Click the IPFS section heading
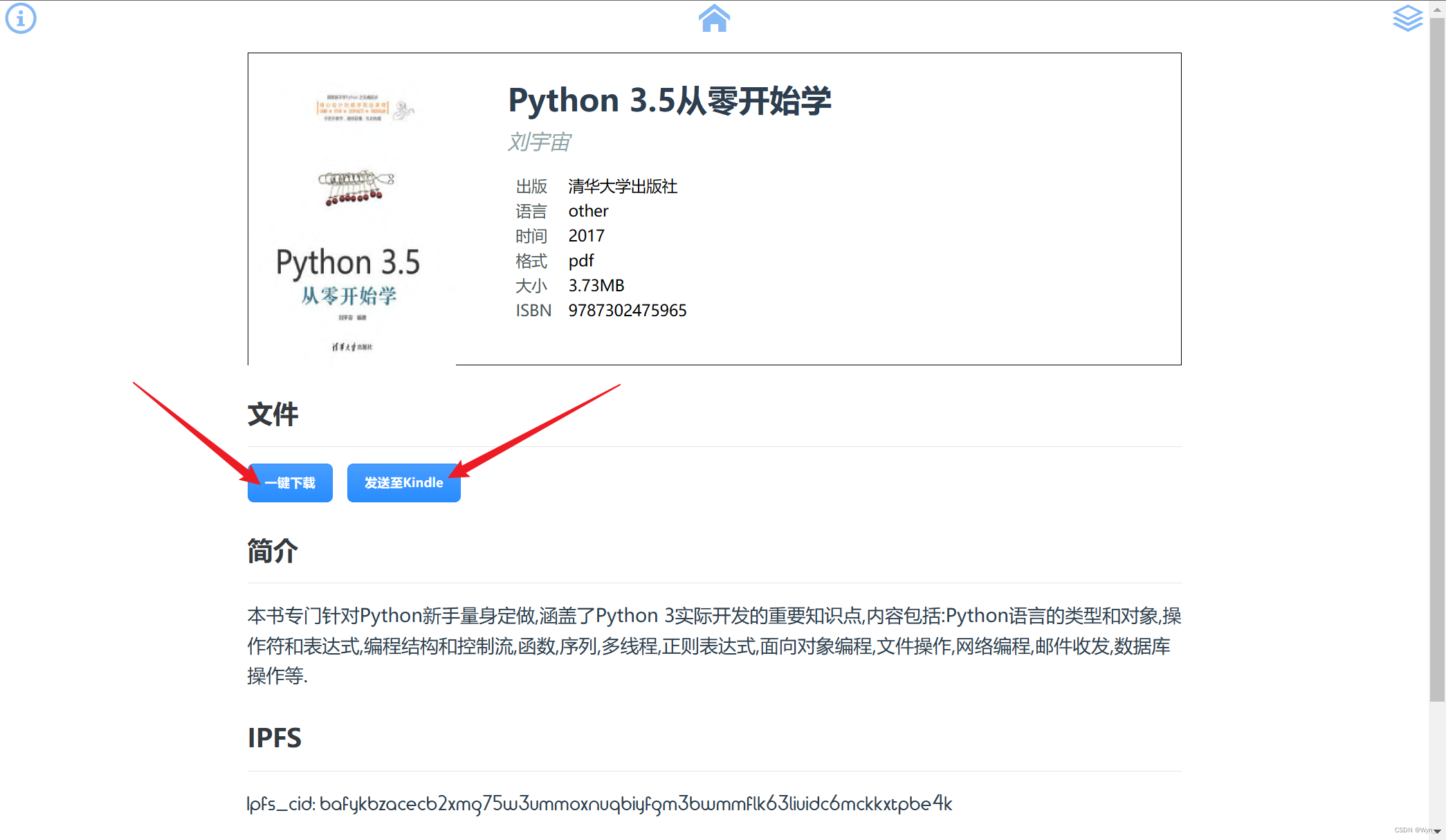The image size is (1446, 840). [x=275, y=738]
